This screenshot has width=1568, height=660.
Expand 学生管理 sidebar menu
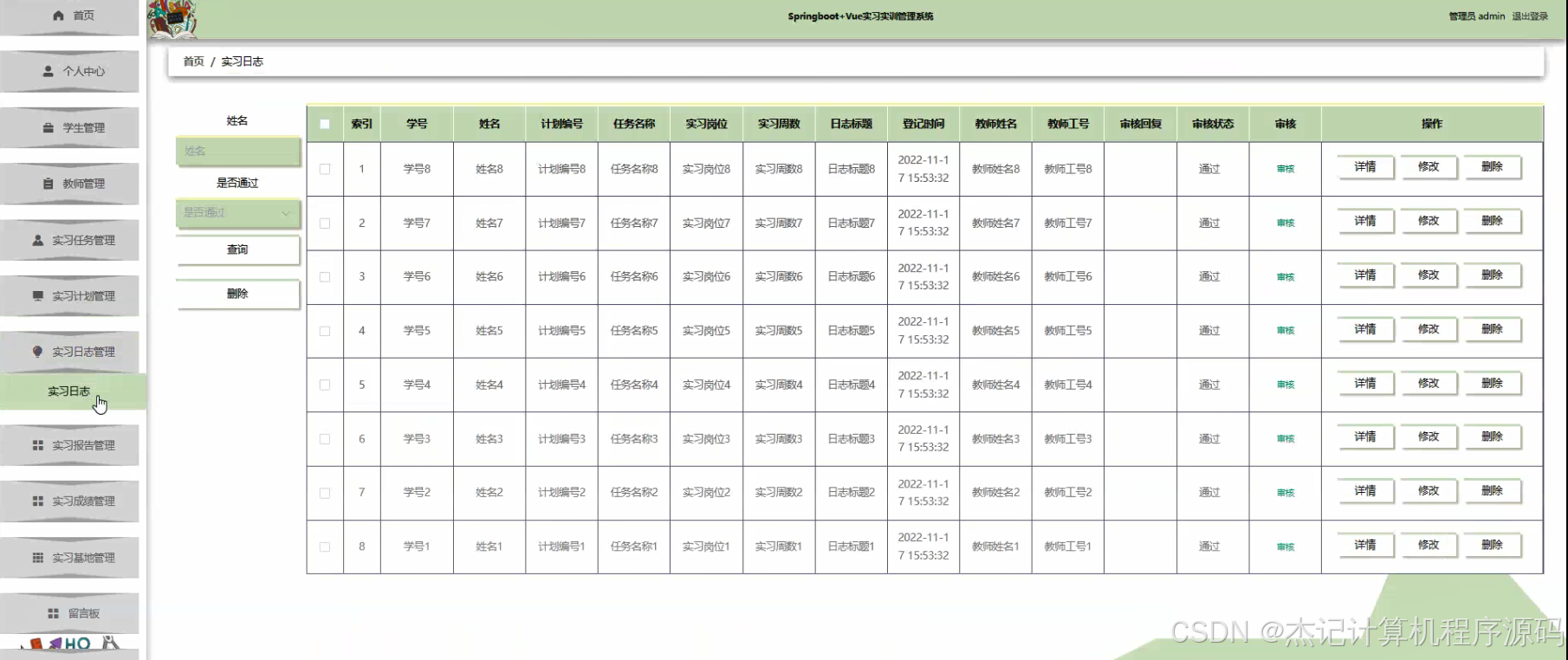coord(69,127)
